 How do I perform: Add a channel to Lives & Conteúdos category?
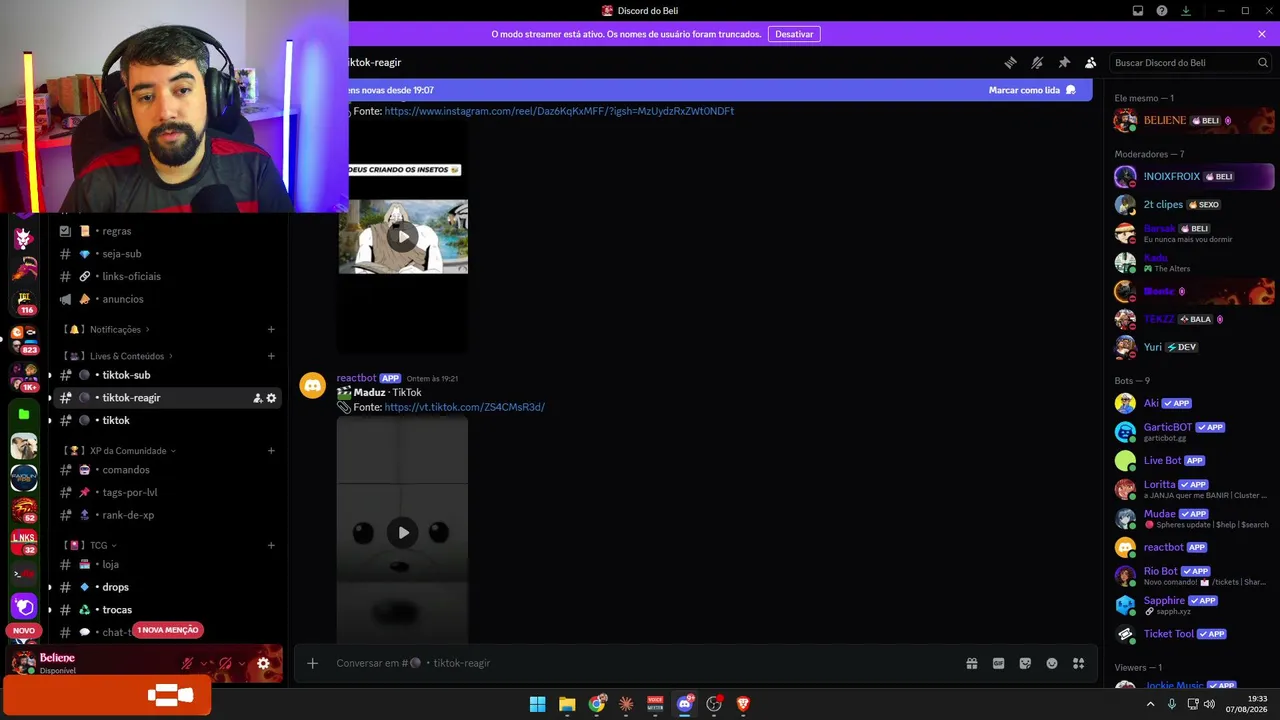(271, 356)
